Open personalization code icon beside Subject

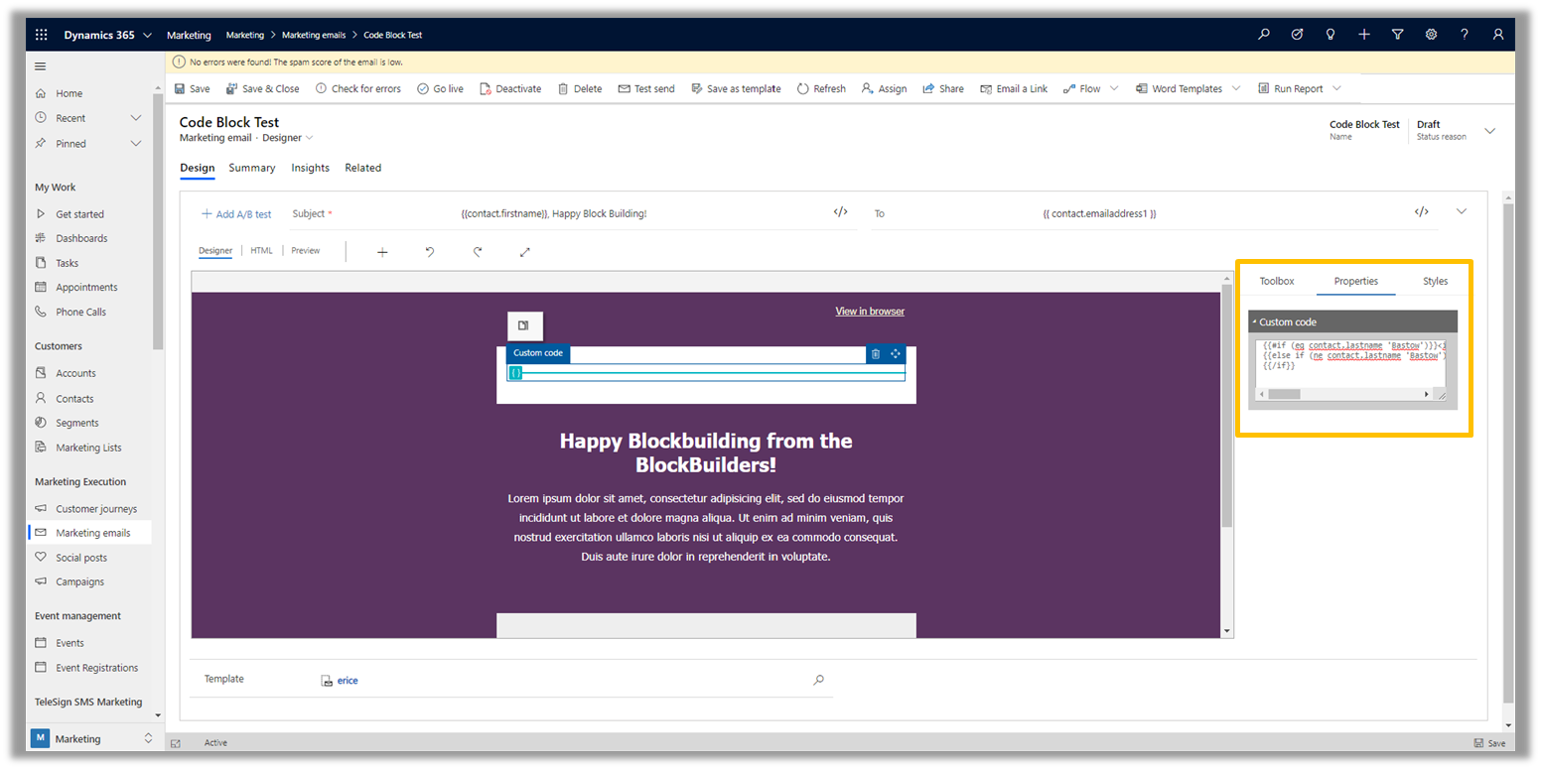840,212
